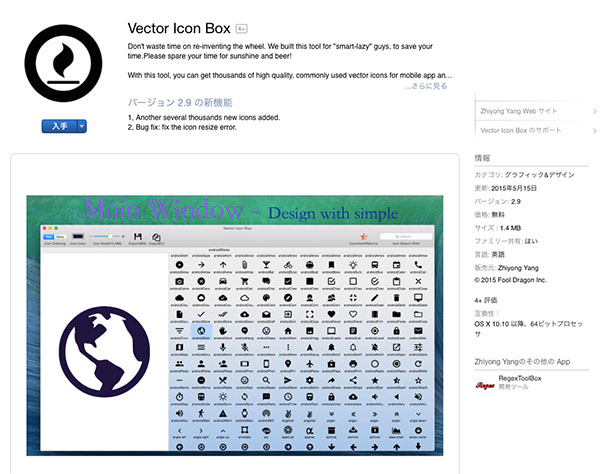Image resolution: width=600 pixels, height=474 pixels.
Task: Click the red star Comment/Rate icon
Action: pos(364,237)
